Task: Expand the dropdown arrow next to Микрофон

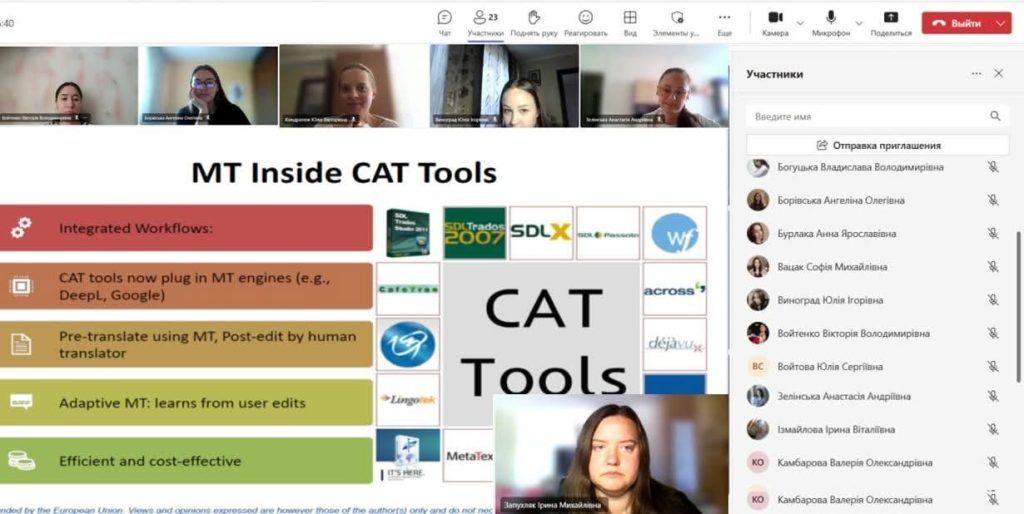Action: [858, 22]
